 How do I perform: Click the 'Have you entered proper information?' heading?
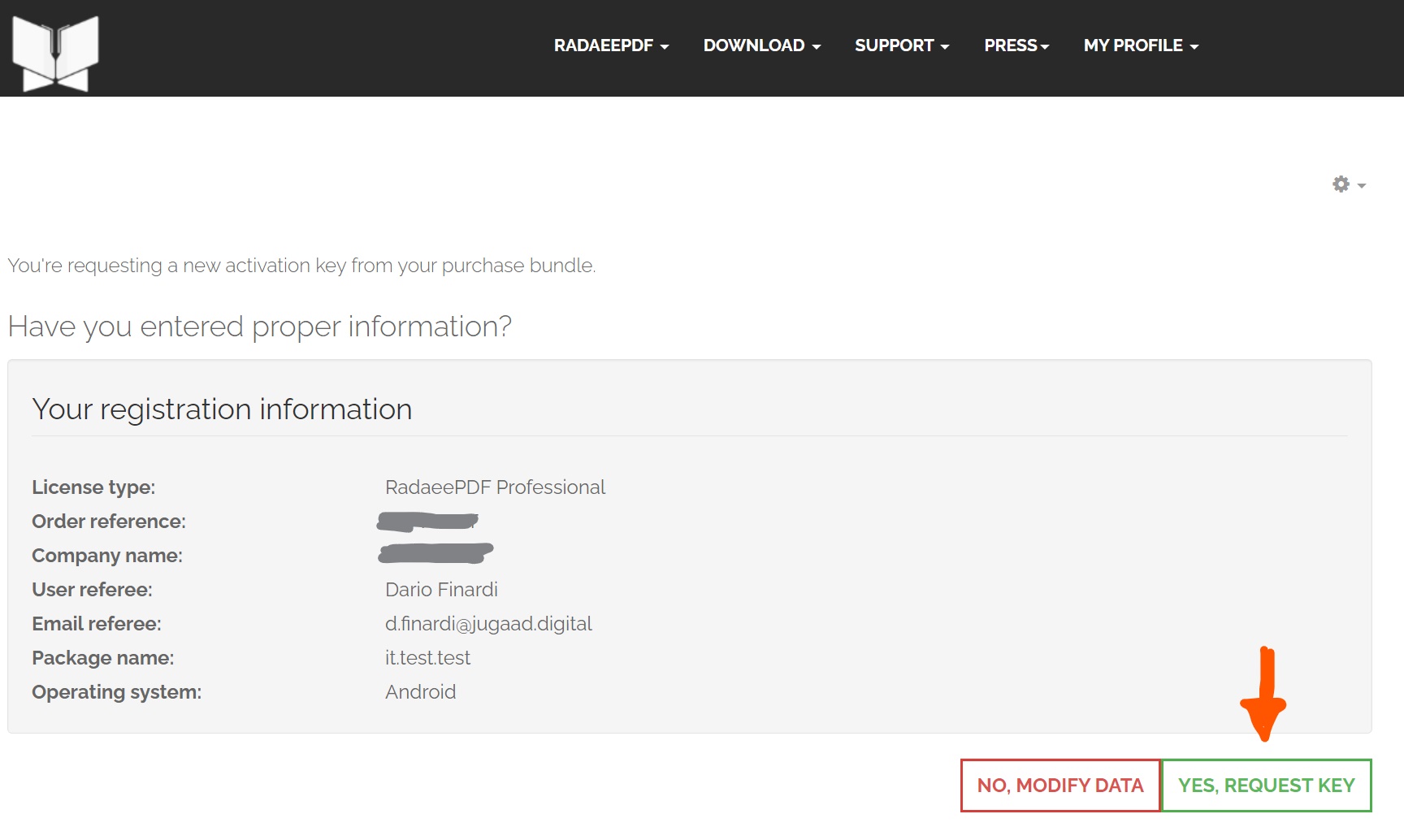[260, 327]
